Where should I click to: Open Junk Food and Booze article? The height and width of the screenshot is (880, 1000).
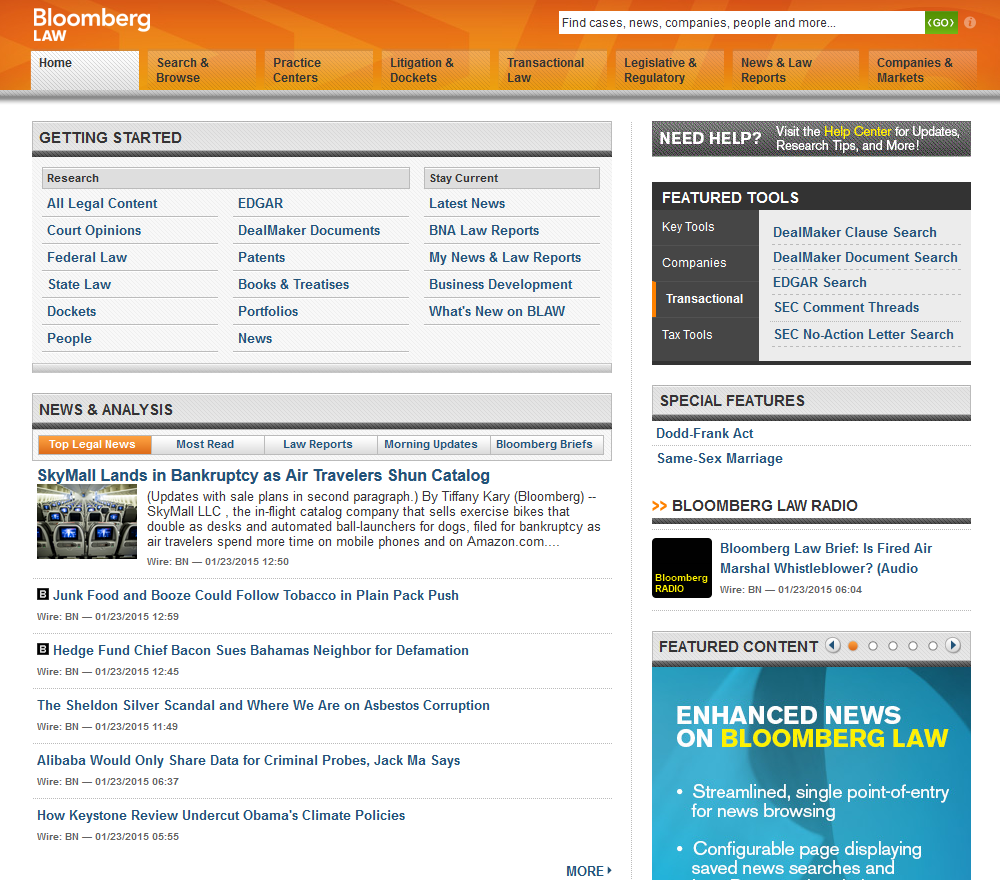256,596
